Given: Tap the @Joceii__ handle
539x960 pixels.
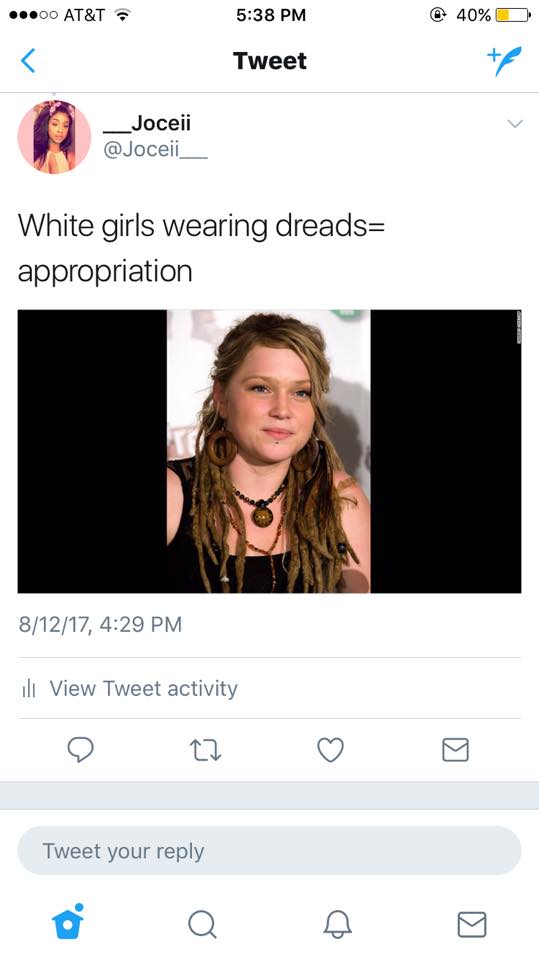Looking at the screenshot, I should (x=156, y=149).
